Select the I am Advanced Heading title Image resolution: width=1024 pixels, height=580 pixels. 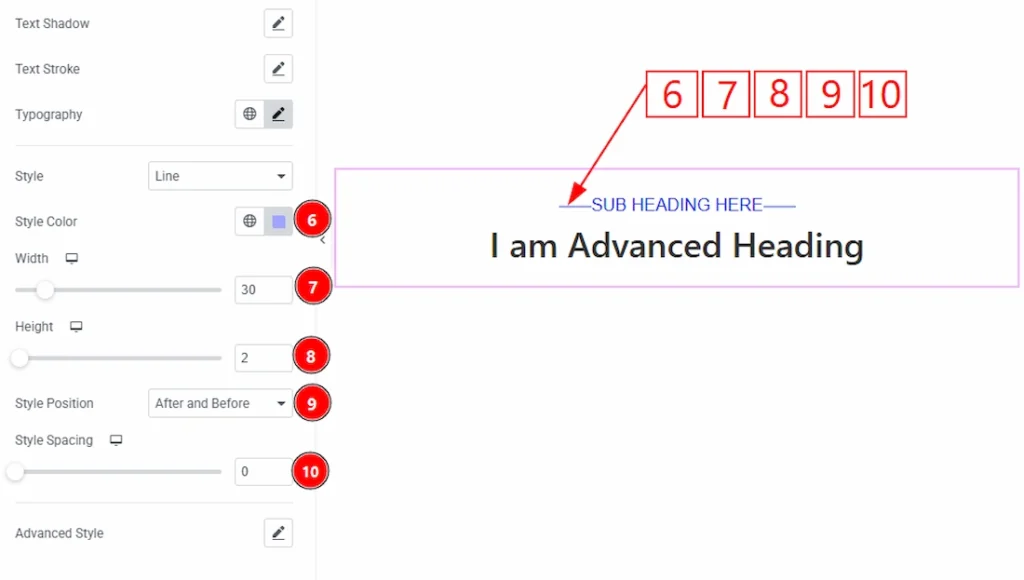(677, 245)
